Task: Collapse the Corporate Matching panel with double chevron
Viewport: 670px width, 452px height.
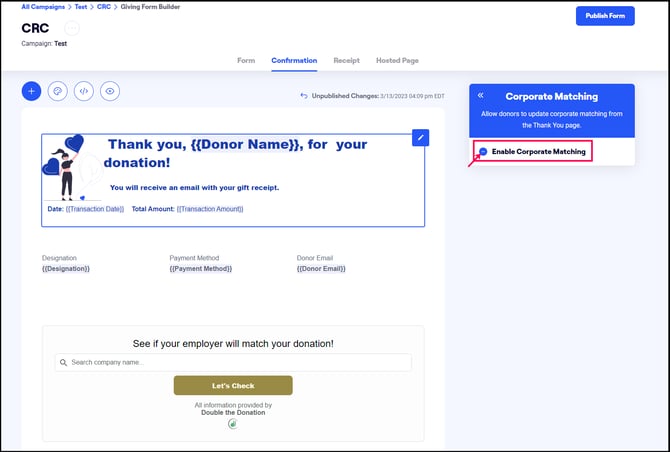Action: click(x=481, y=96)
